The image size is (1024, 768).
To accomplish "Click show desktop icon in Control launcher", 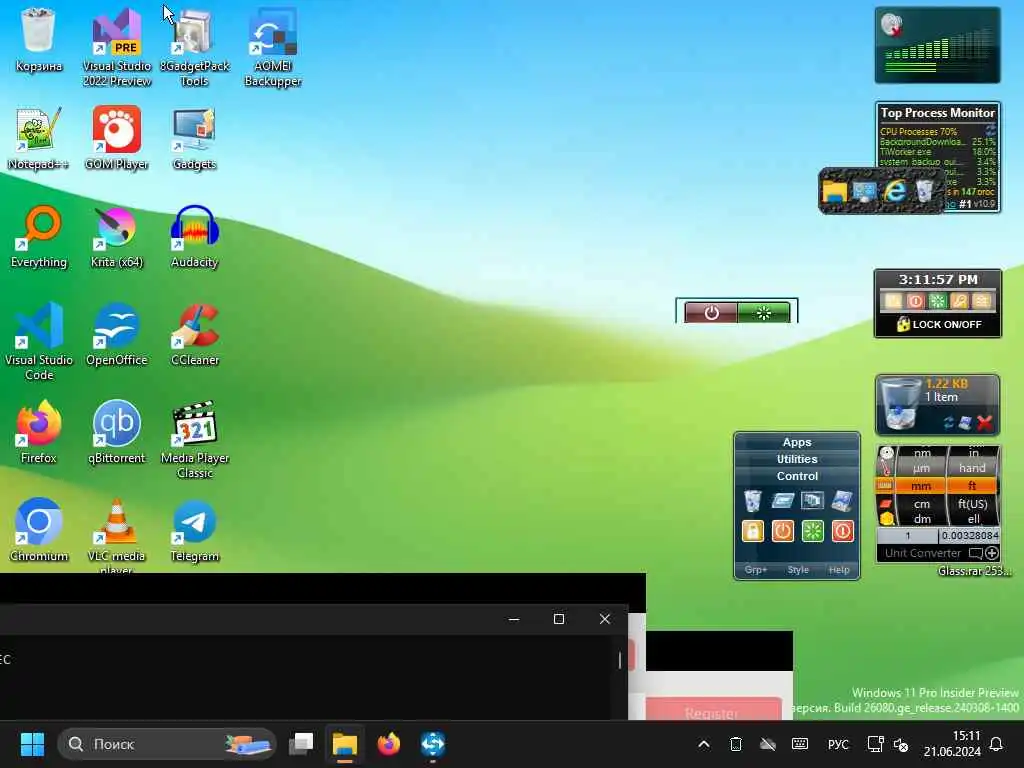I will click(x=842, y=501).
